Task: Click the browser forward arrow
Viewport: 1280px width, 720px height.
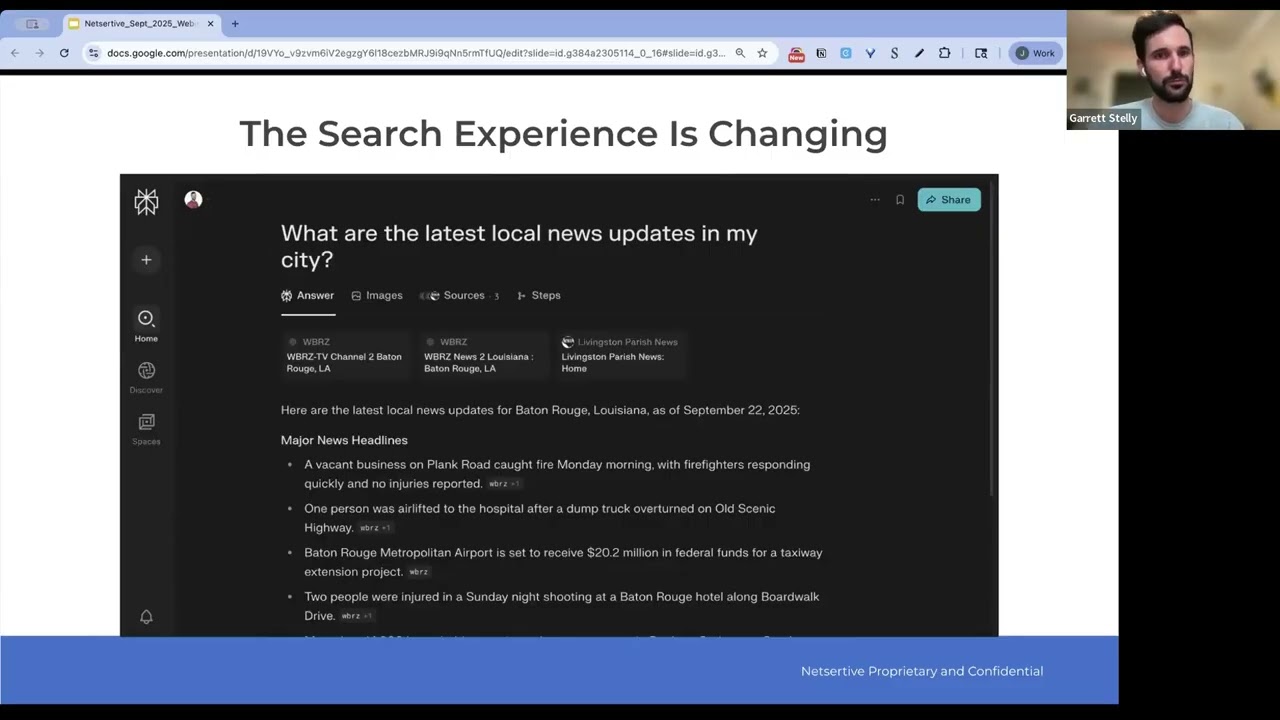Action: click(x=39, y=53)
